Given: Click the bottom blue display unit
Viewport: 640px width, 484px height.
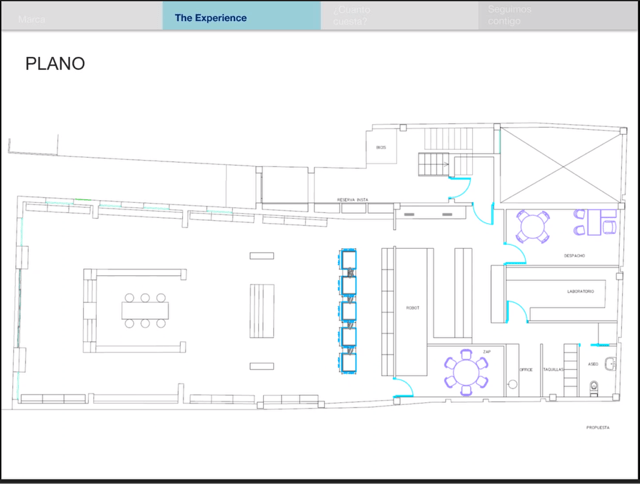Looking at the screenshot, I should [x=350, y=362].
